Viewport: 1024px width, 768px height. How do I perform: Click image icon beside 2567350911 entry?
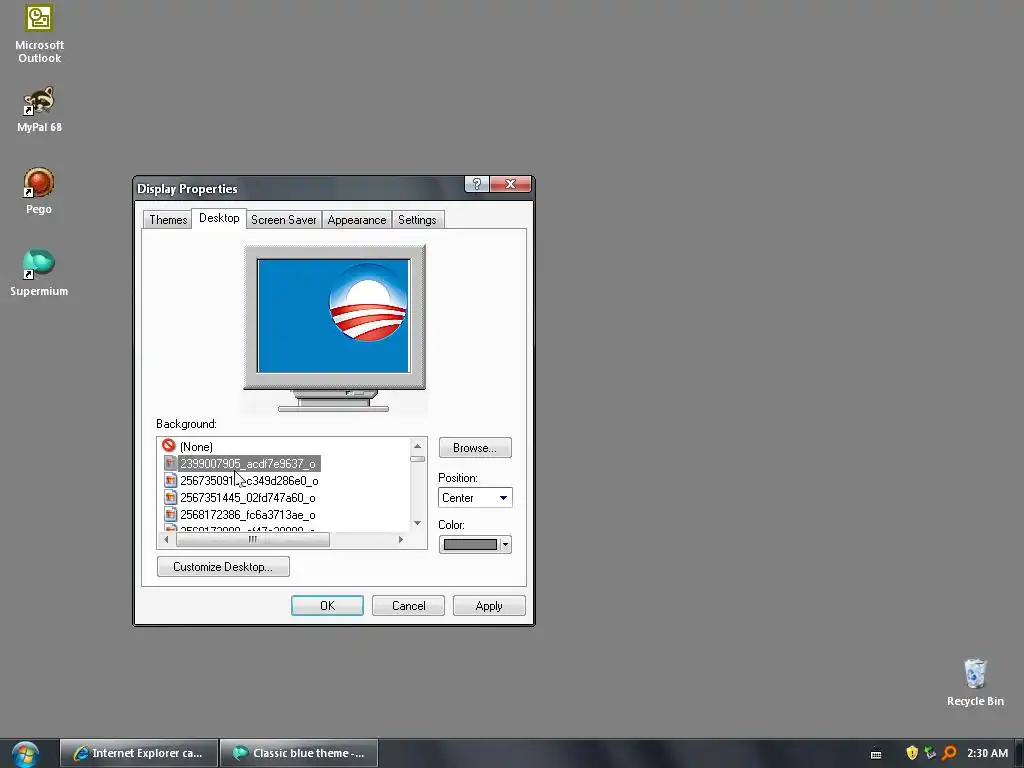(x=170, y=480)
